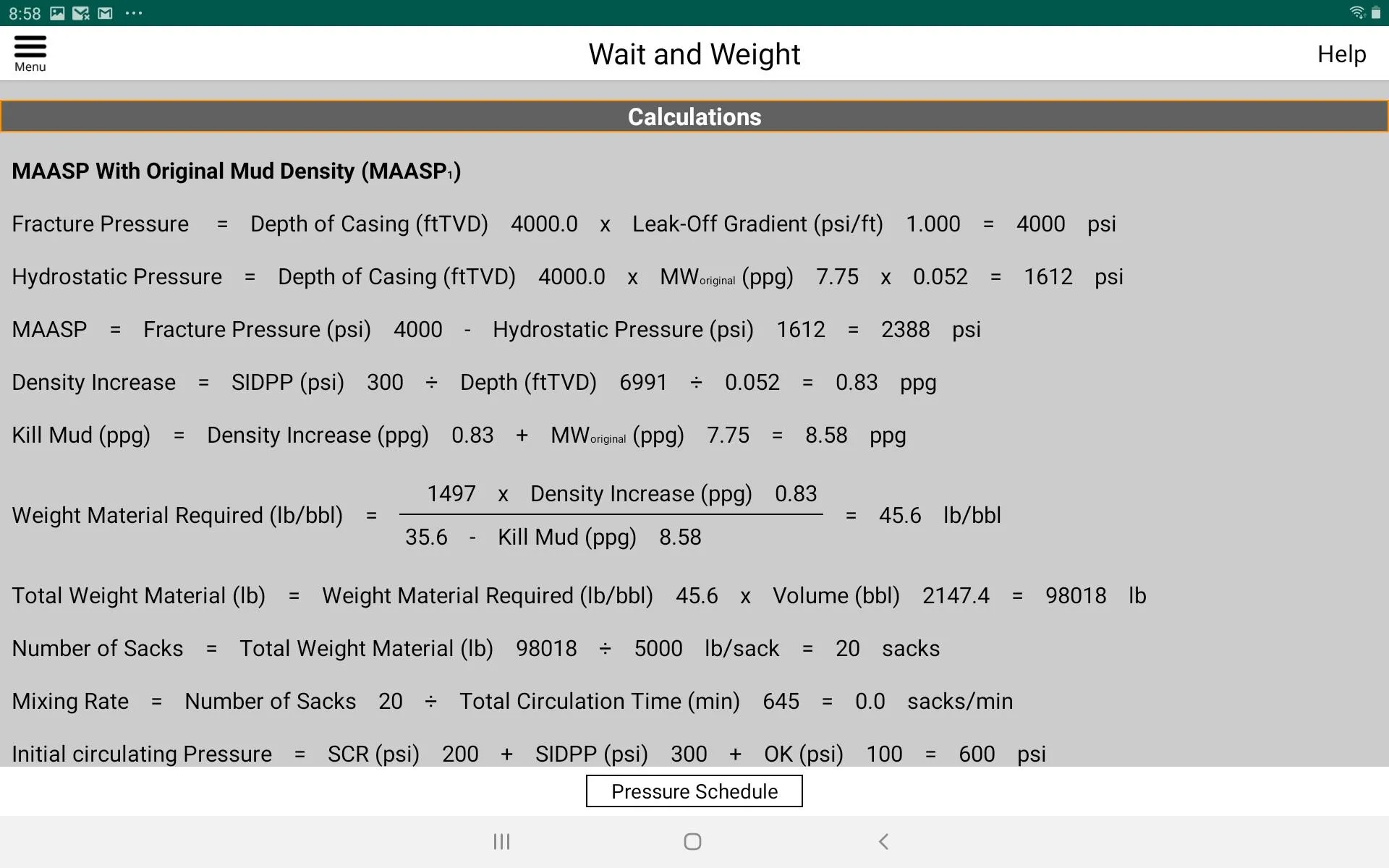Open the Pressure Schedule panel
Screen dimensions: 1389x868
click(694, 791)
